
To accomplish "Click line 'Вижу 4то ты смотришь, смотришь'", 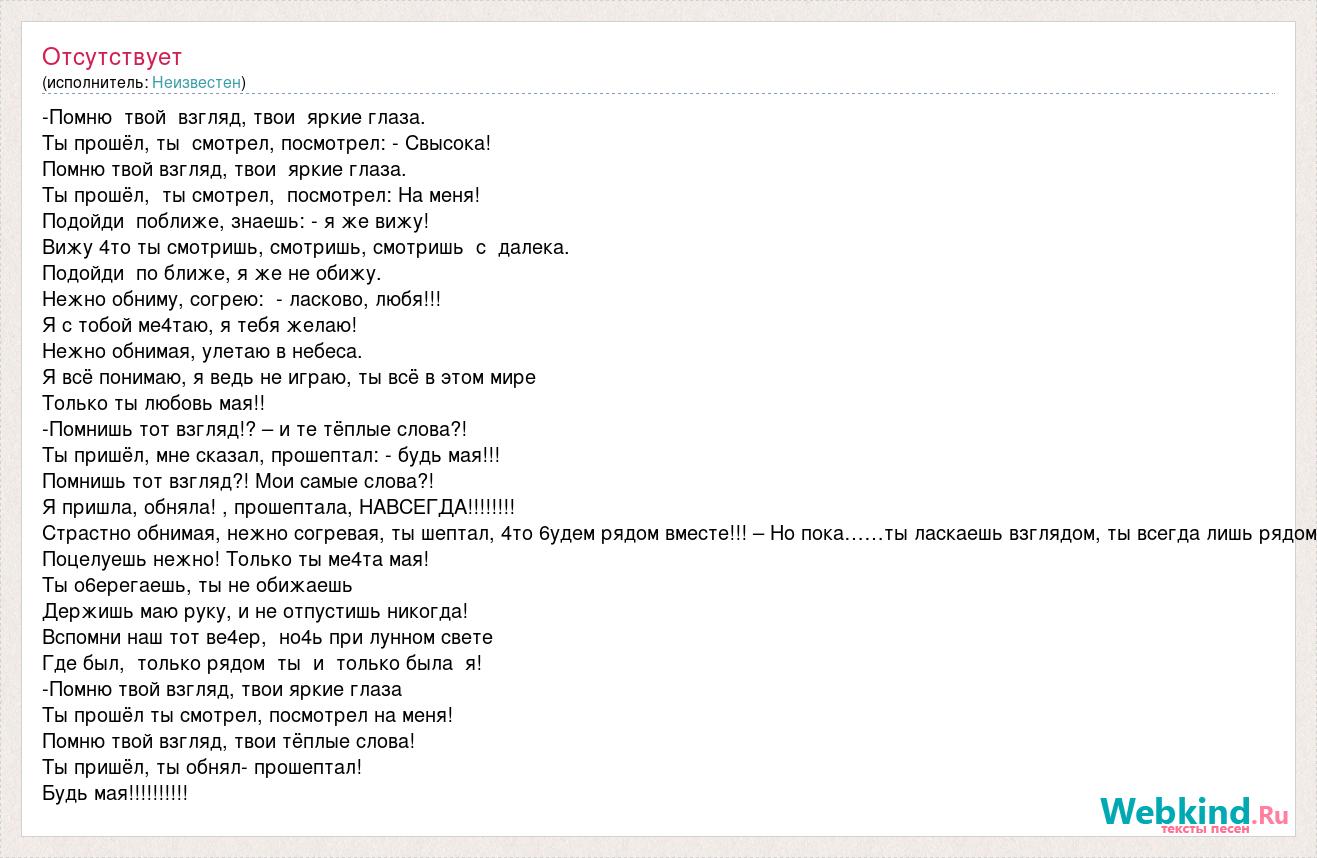I will coord(306,247).
